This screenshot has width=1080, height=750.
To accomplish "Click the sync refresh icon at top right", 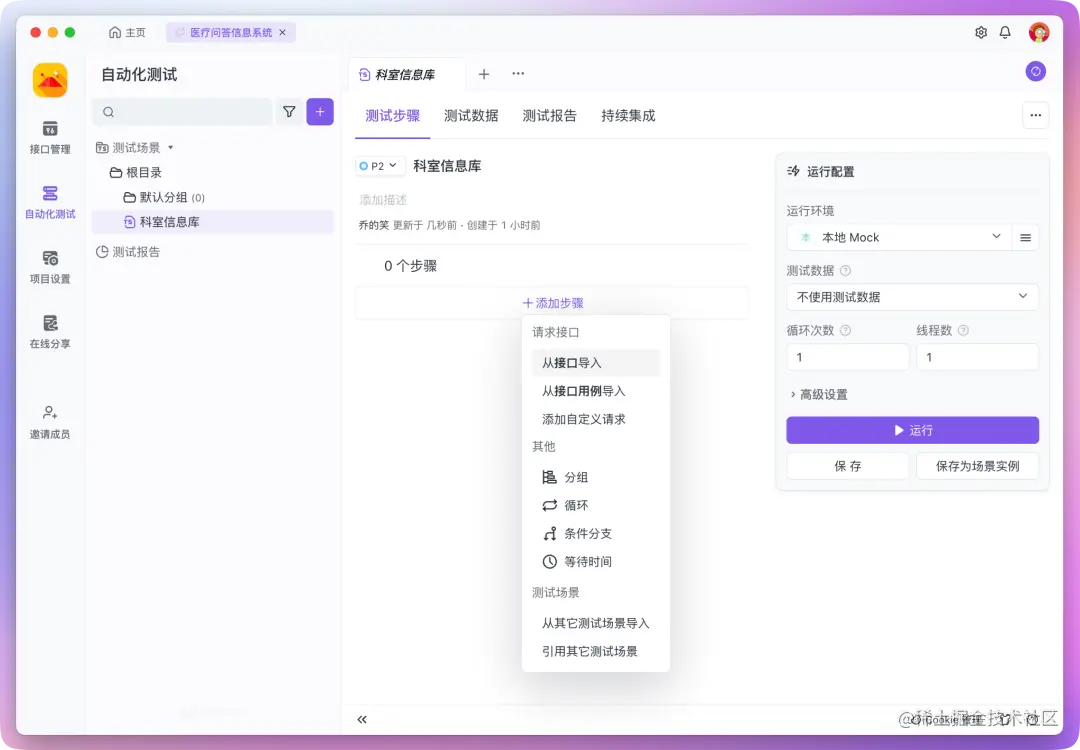I will click(x=1035, y=71).
